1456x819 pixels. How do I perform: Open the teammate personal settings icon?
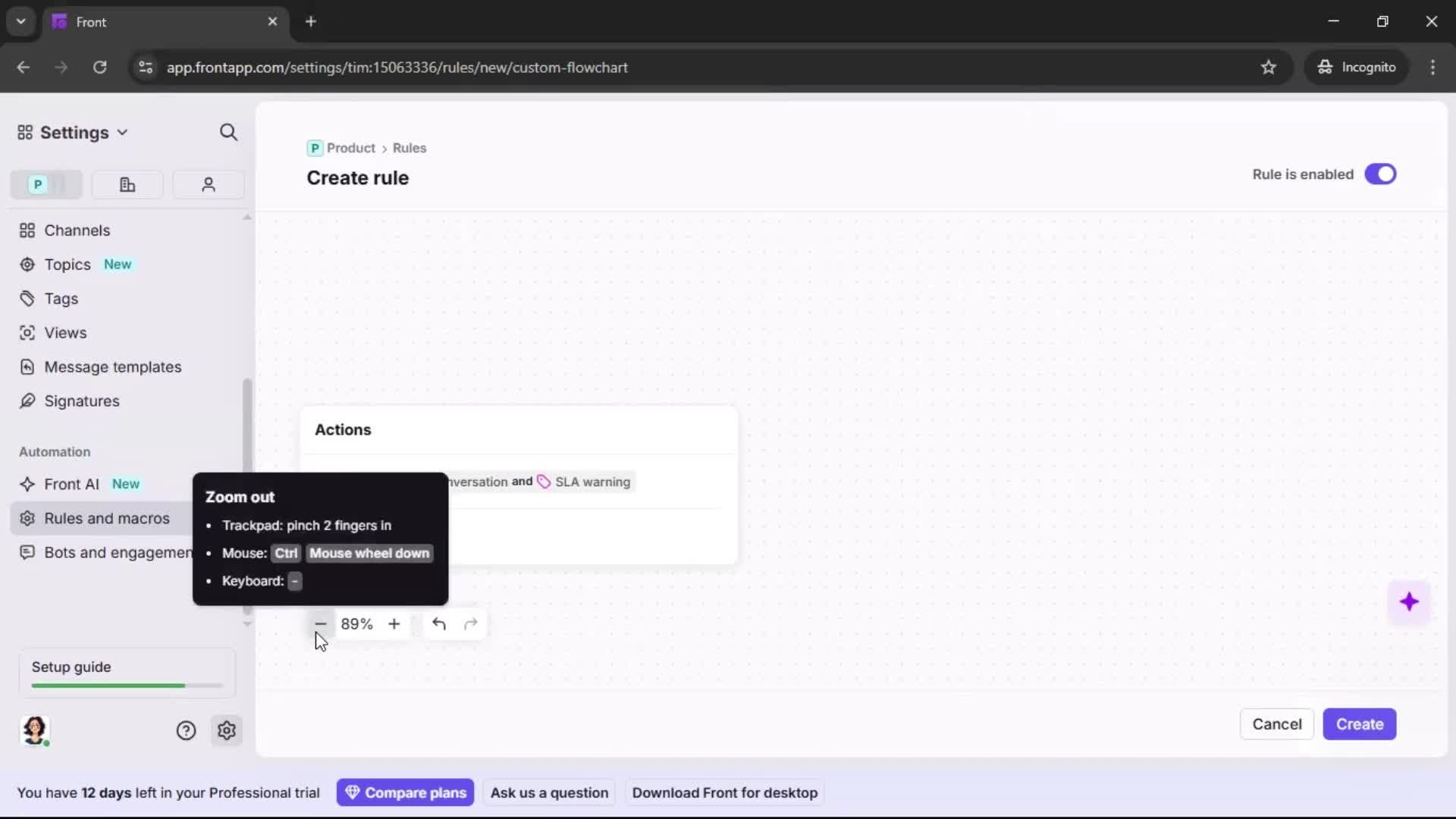click(x=208, y=184)
